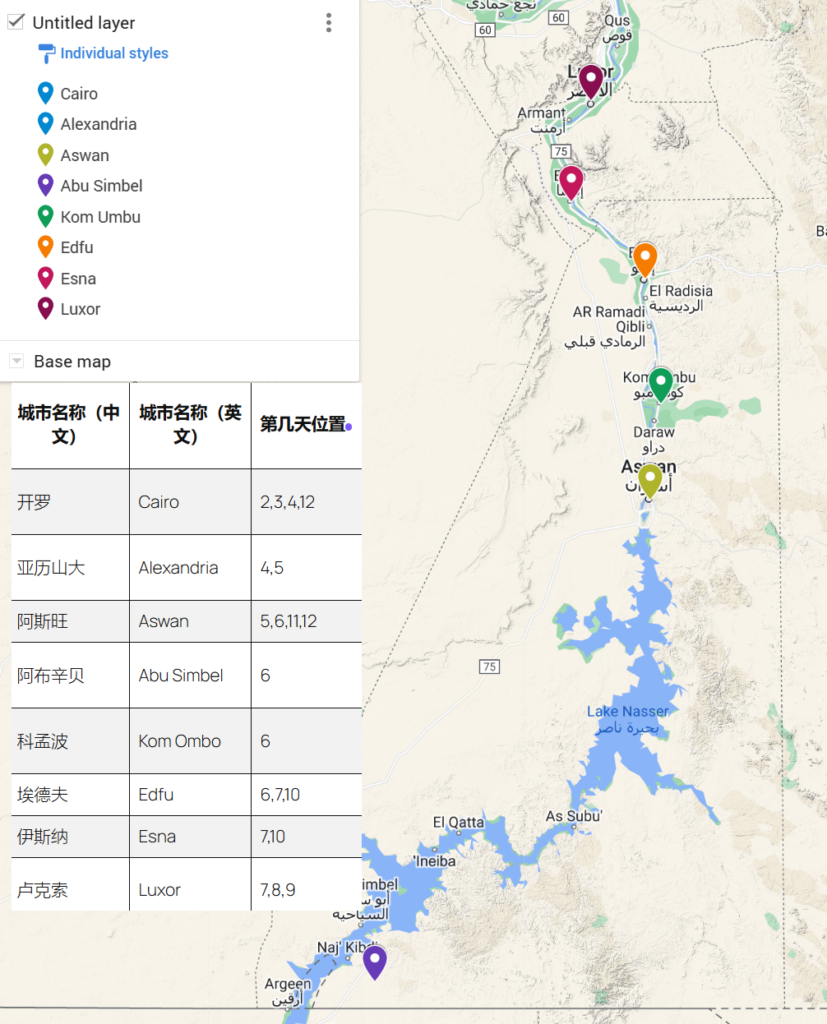Select Abu Simbel in the layer list

click(x=101, y=186)
